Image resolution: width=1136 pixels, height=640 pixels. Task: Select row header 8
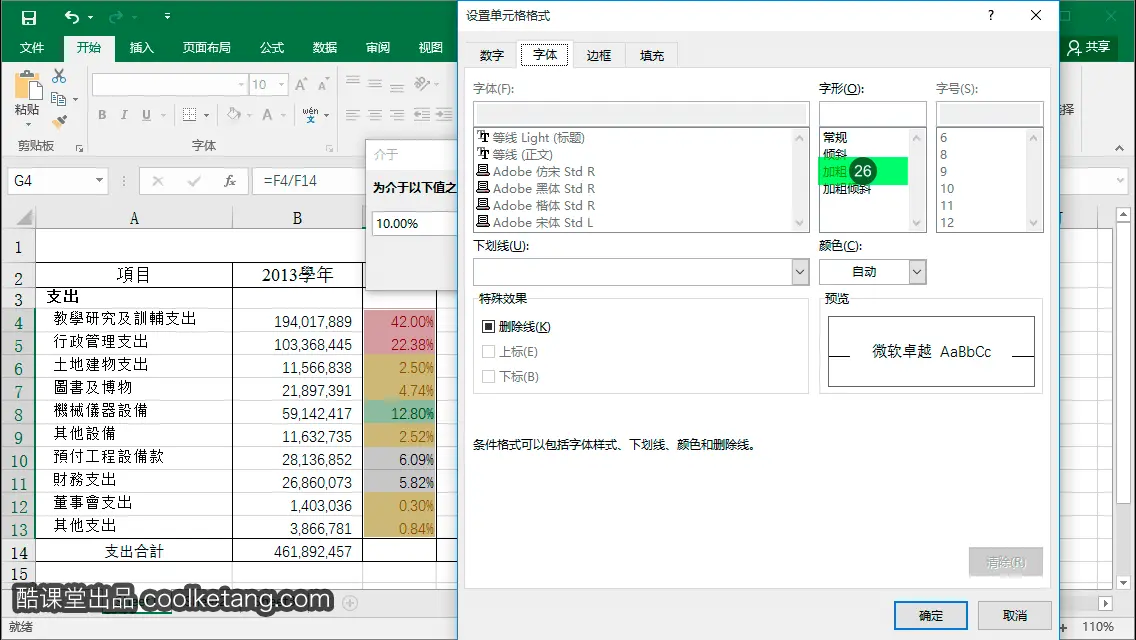coord(18,414)
